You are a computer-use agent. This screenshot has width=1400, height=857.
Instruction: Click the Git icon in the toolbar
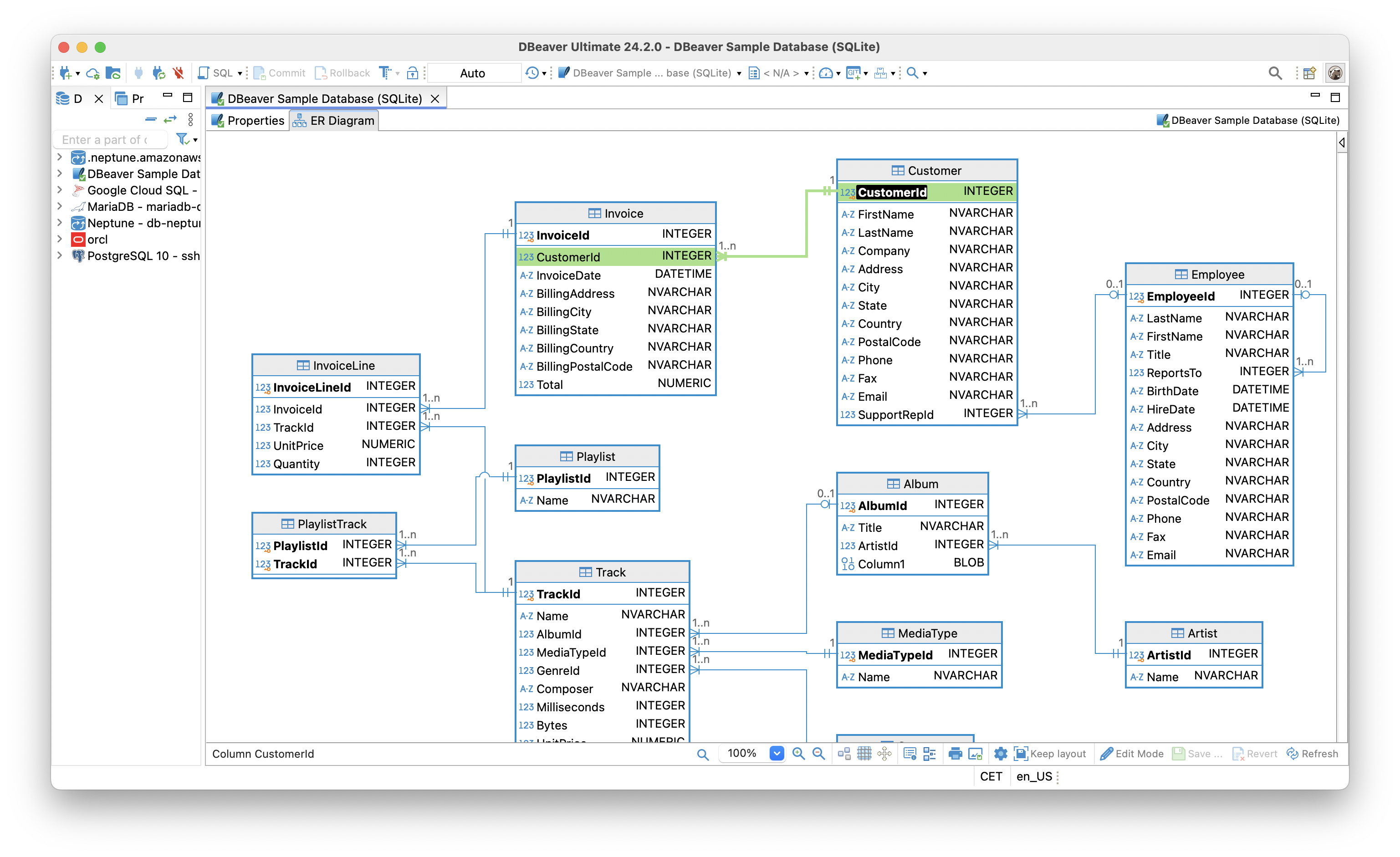click(853, 73)
